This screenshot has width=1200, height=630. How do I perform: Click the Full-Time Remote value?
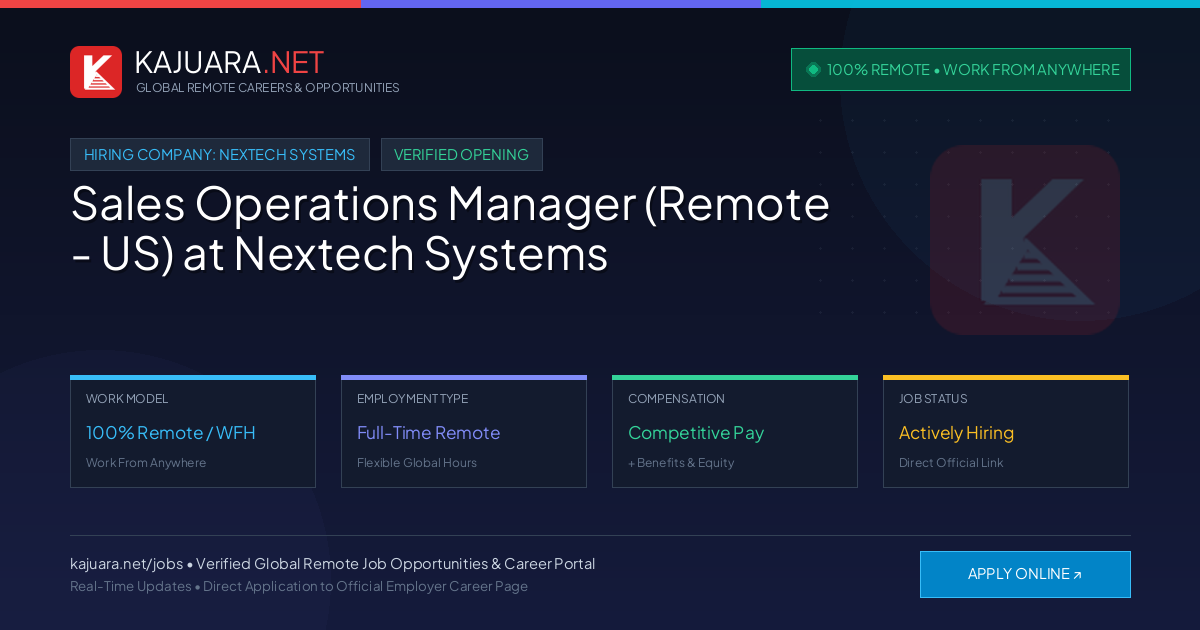(428, 433)
